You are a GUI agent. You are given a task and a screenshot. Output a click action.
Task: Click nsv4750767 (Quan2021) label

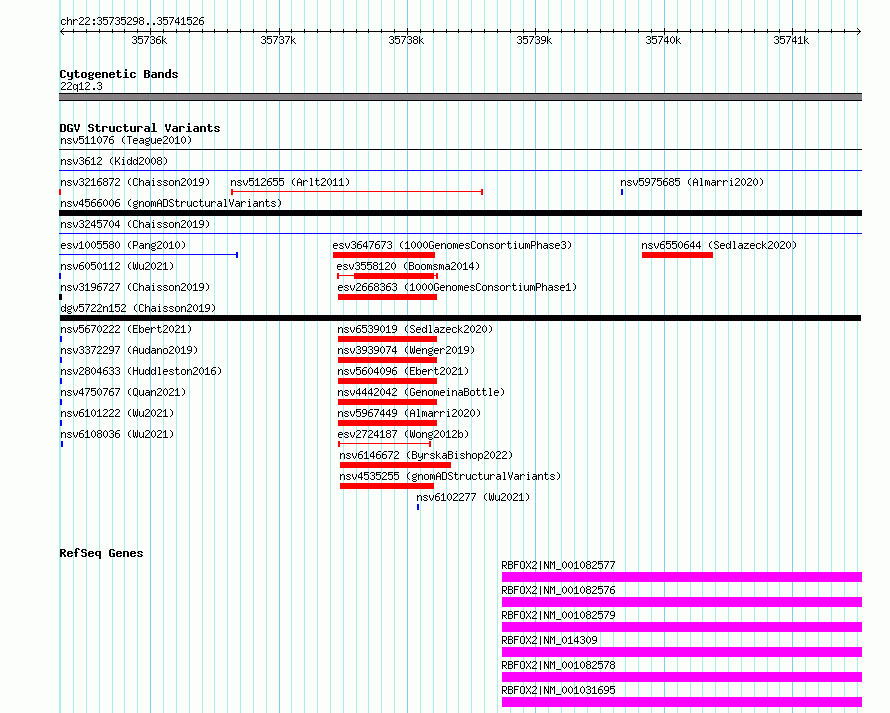tap(123, 392)
